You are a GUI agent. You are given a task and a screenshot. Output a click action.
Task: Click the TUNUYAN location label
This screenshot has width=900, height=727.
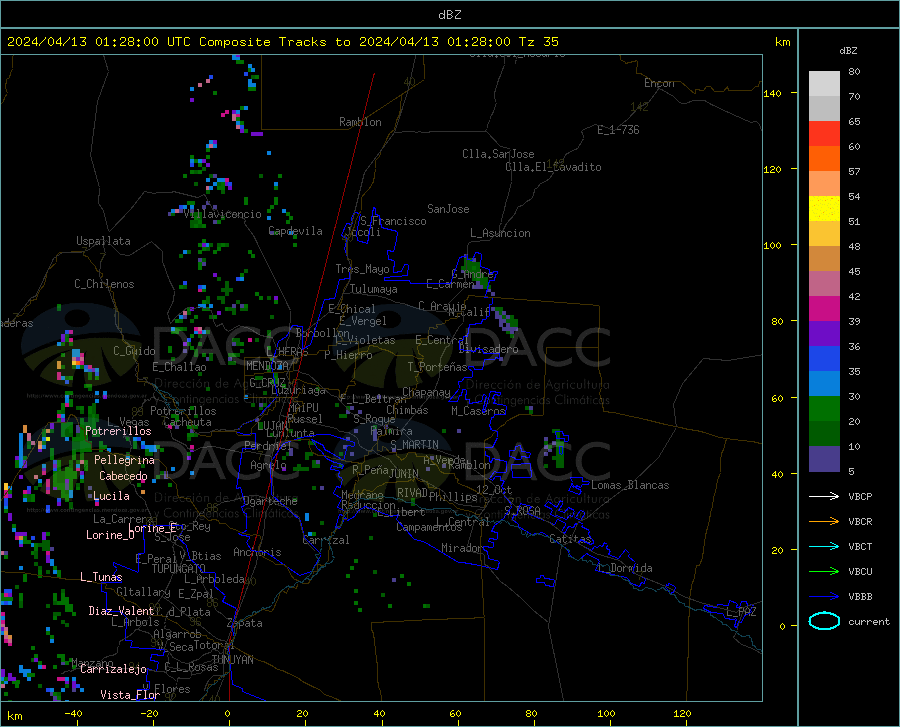coord(232,660)
